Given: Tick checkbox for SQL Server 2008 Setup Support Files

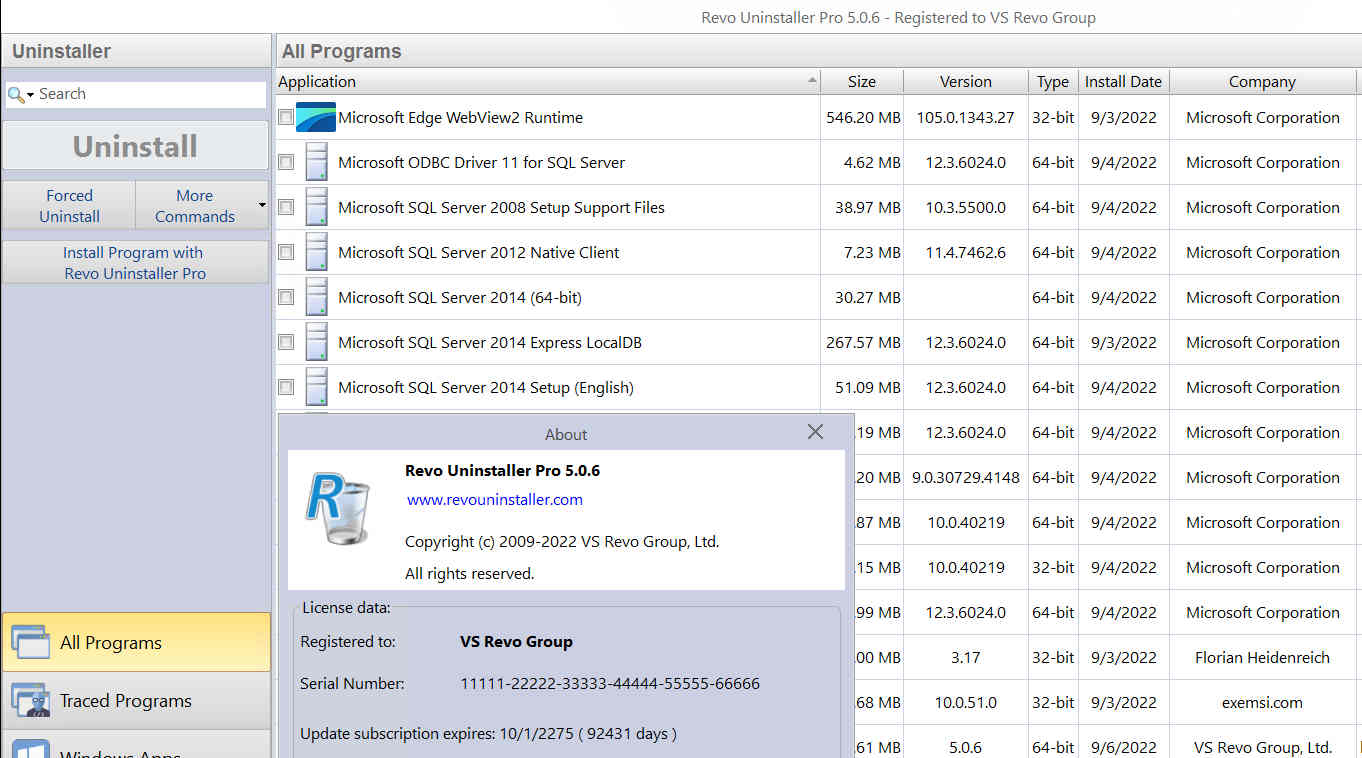Looking at the screenshot, I should pyautogui.click(x=286, y=207).
